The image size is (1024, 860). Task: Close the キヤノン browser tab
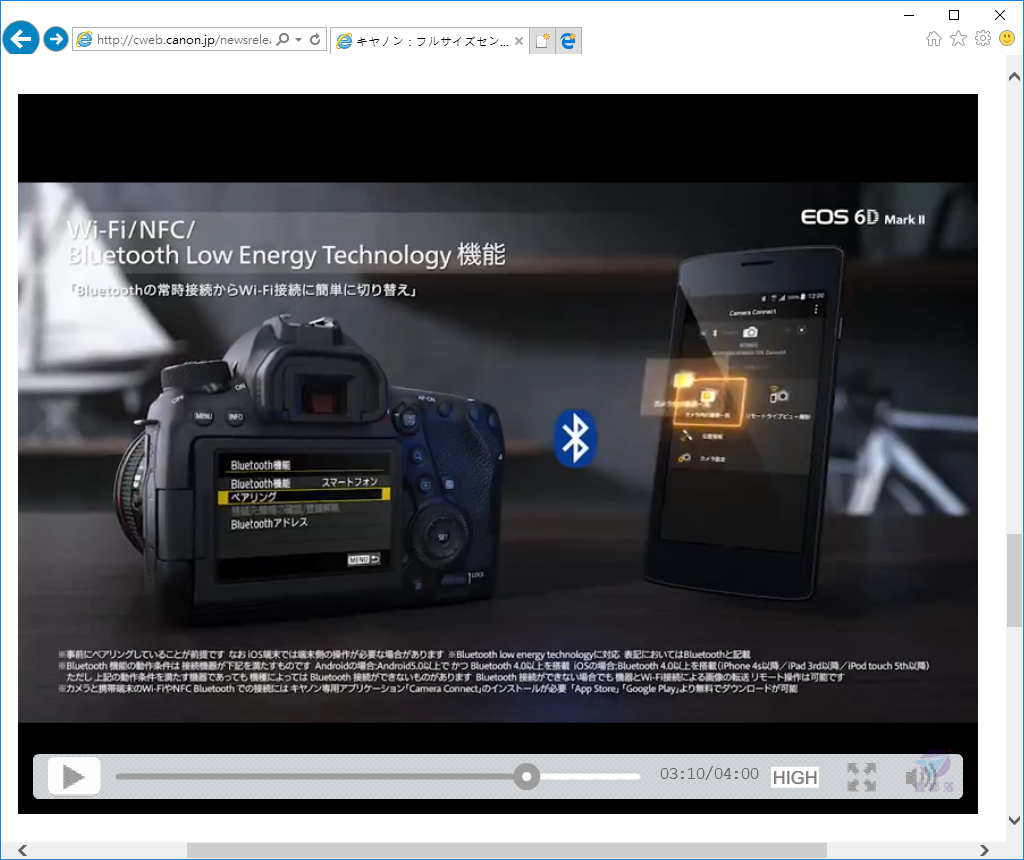click(519, 40)
